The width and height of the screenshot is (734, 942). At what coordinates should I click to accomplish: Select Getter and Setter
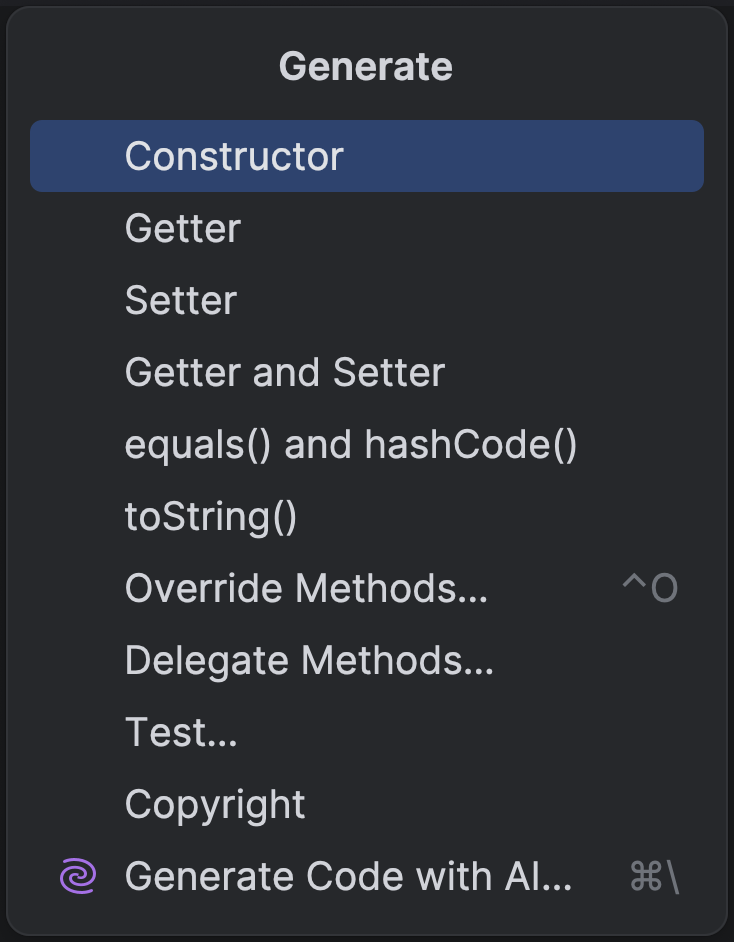click(x=285, y=372)
